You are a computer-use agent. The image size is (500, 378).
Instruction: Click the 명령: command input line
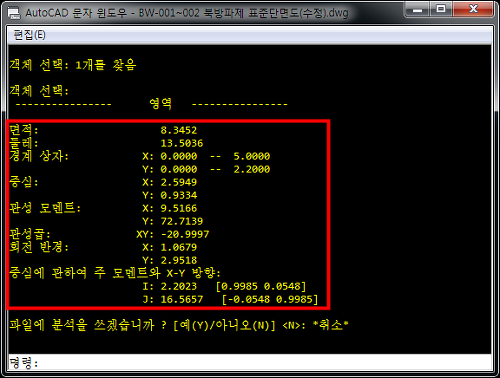pyautogui.click(x=249, y=362)
